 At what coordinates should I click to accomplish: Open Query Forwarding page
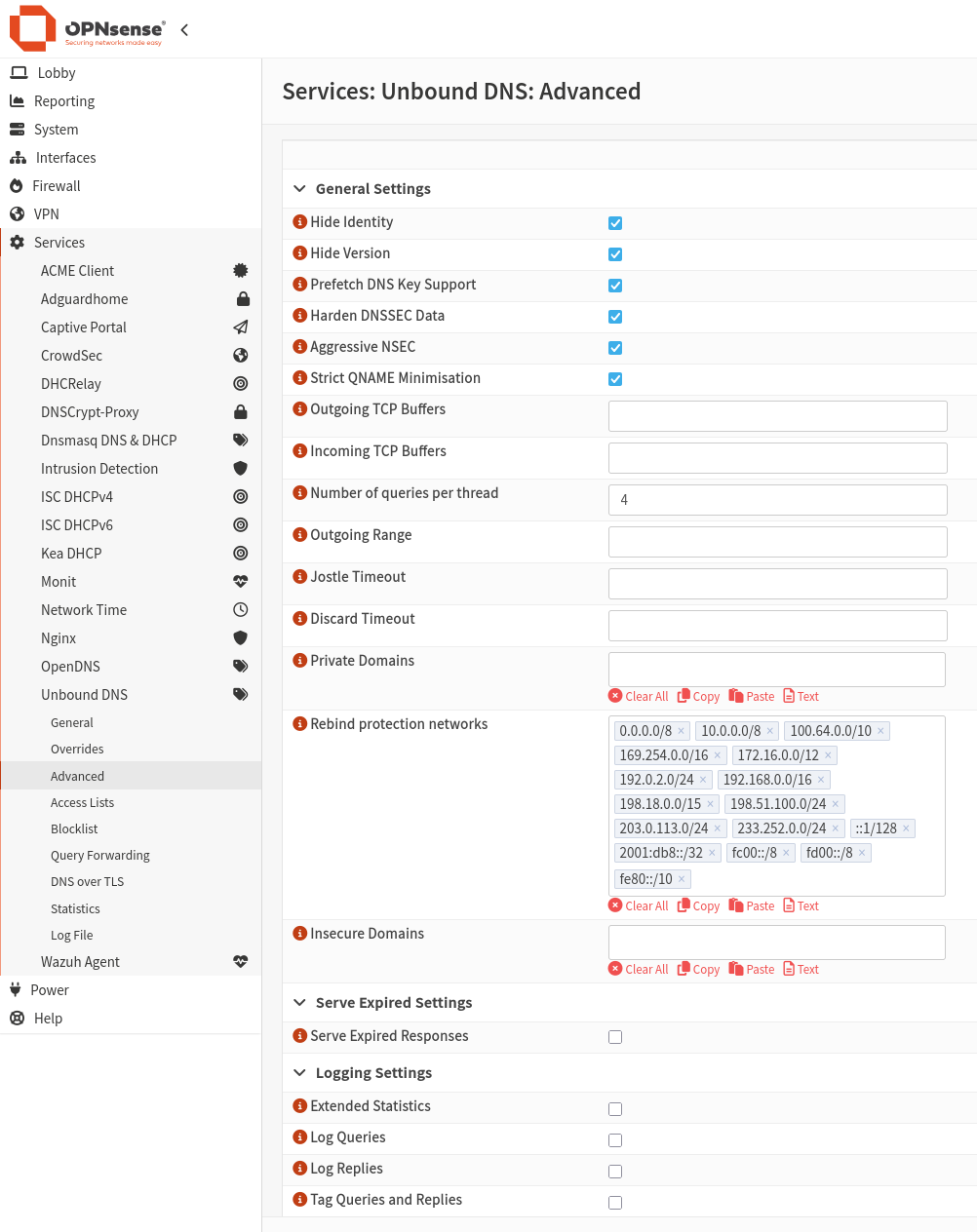(x=100, y=856)
